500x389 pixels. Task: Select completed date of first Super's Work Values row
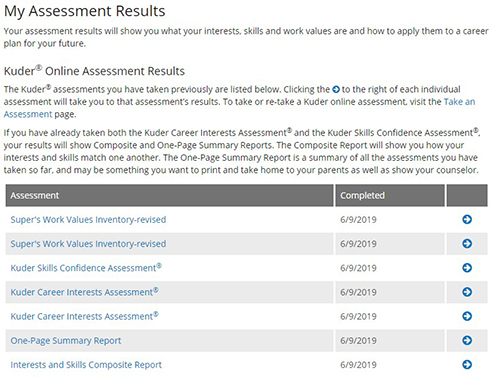click(x=358, y=220)
